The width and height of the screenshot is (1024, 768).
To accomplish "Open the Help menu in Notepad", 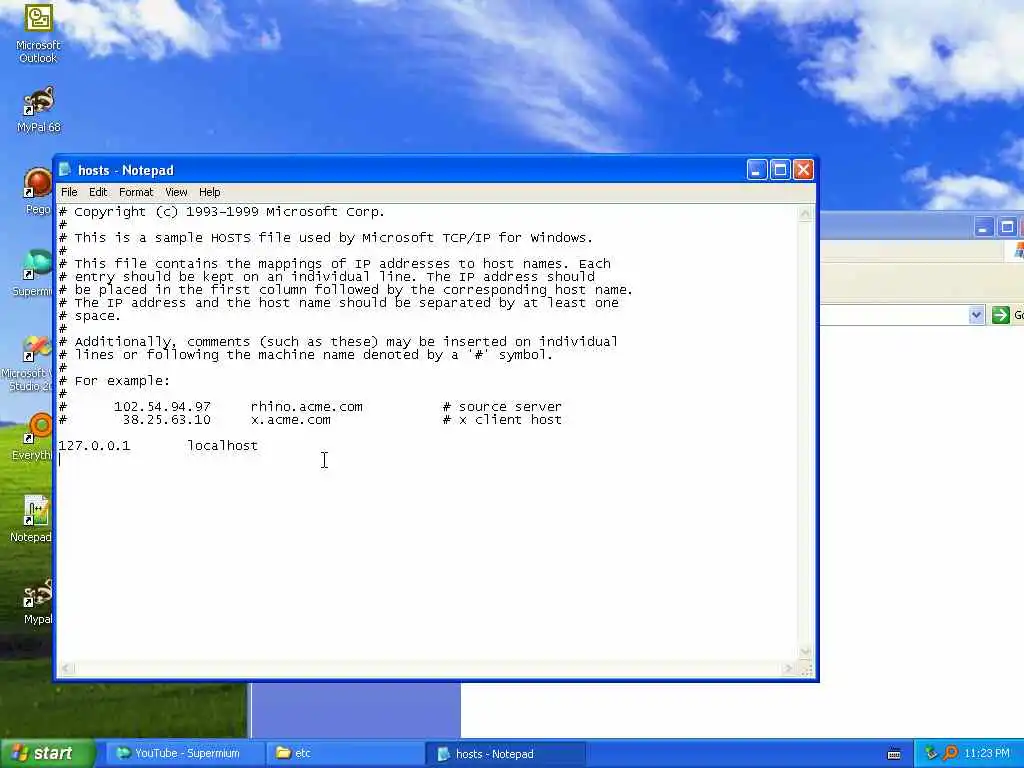I will pos(210,192).
